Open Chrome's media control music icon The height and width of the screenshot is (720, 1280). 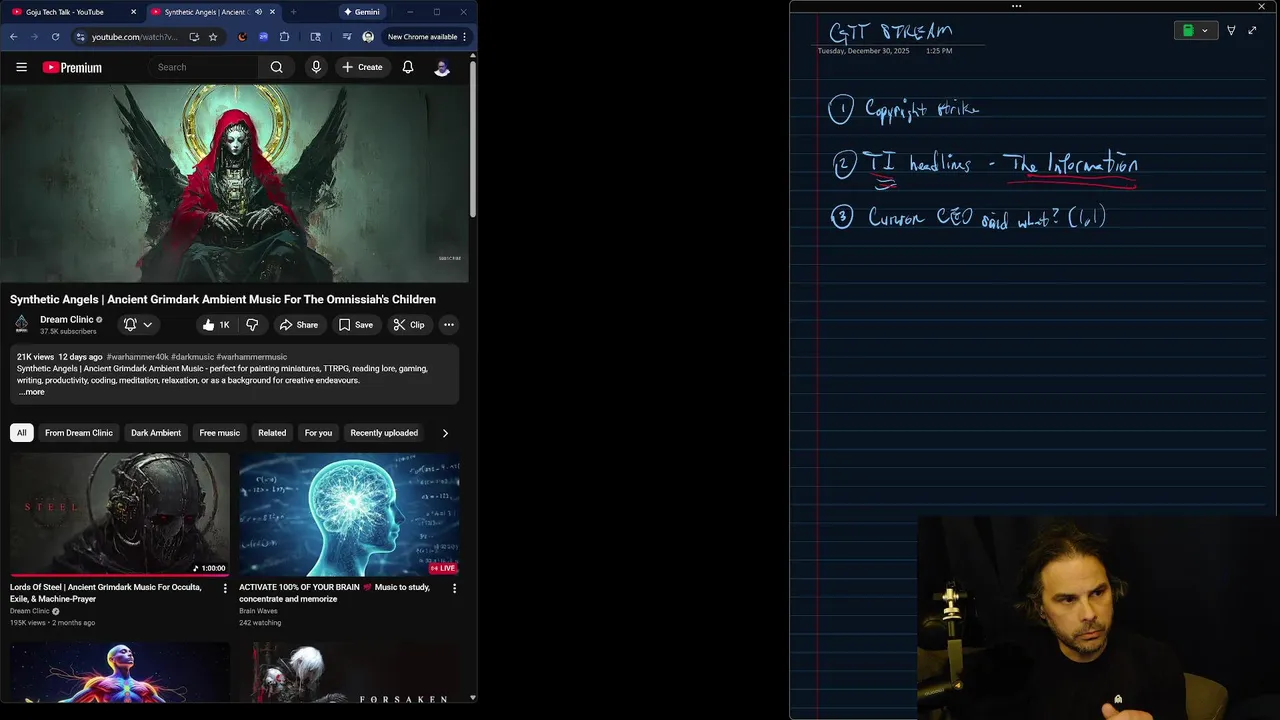tap(347, 37)
